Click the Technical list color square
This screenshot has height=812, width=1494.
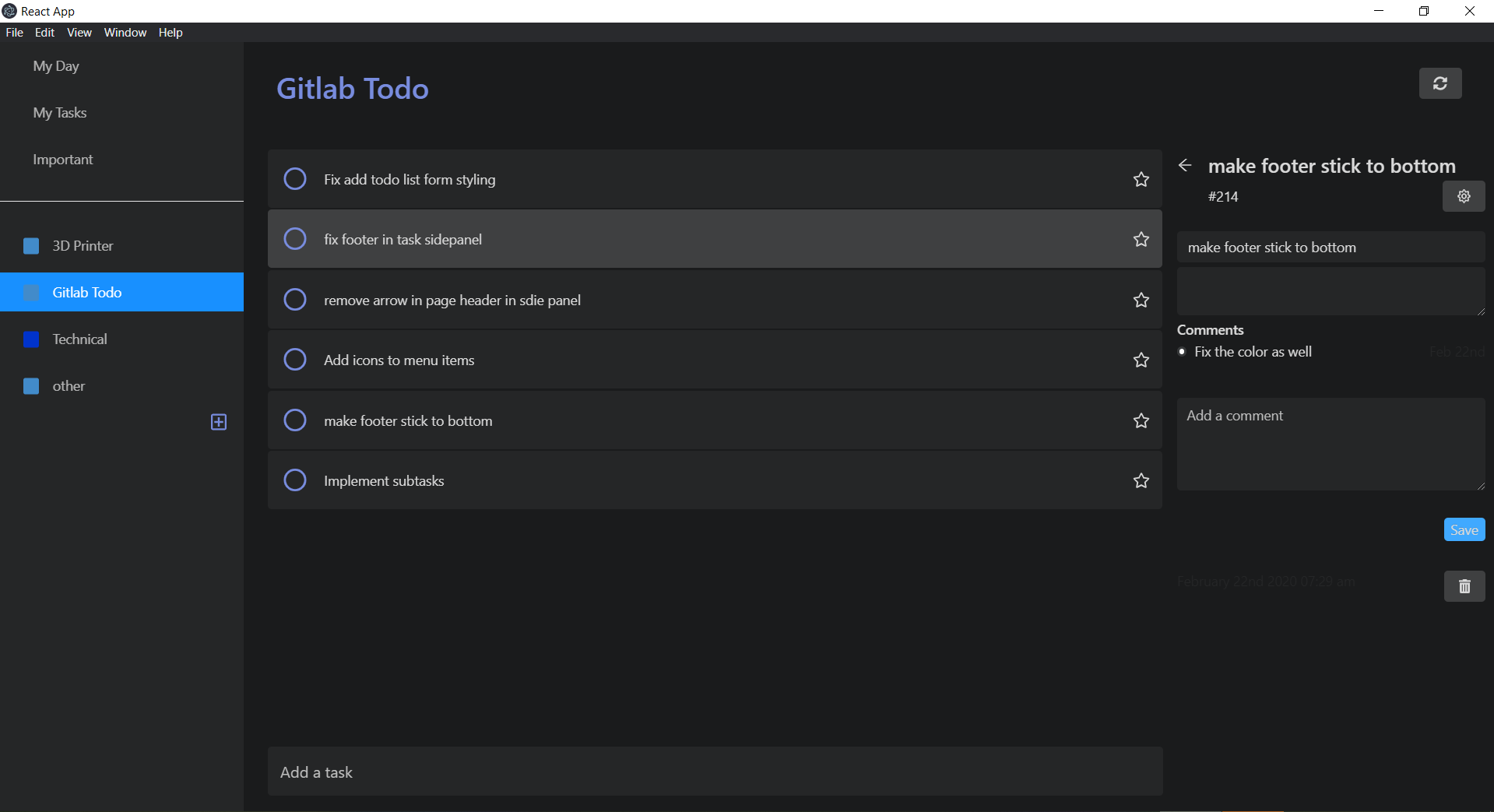(x=31, y=339)
